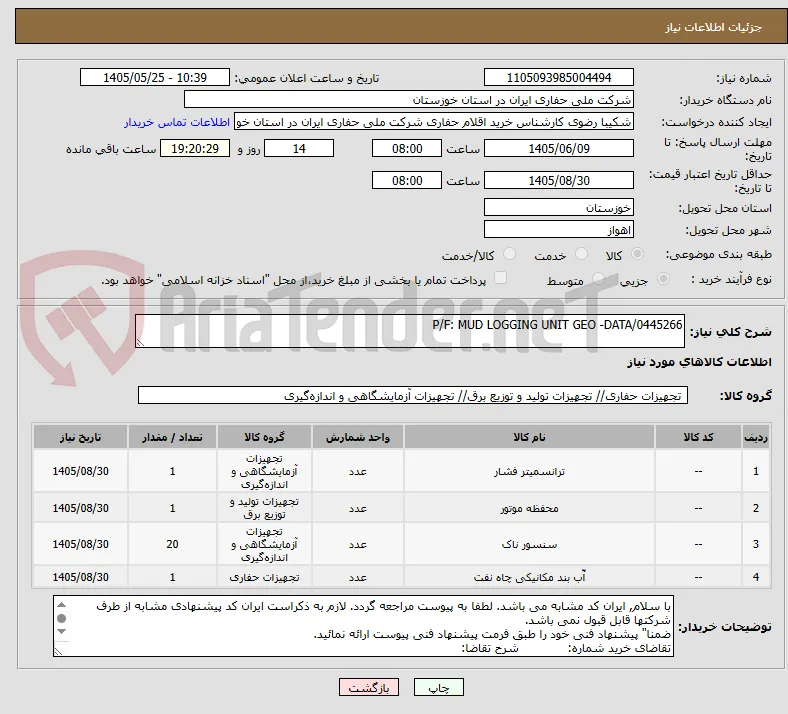Viewport: 788px width, 714px height.
Task: Click the buyer notes text area
Action: click(363, 626)
